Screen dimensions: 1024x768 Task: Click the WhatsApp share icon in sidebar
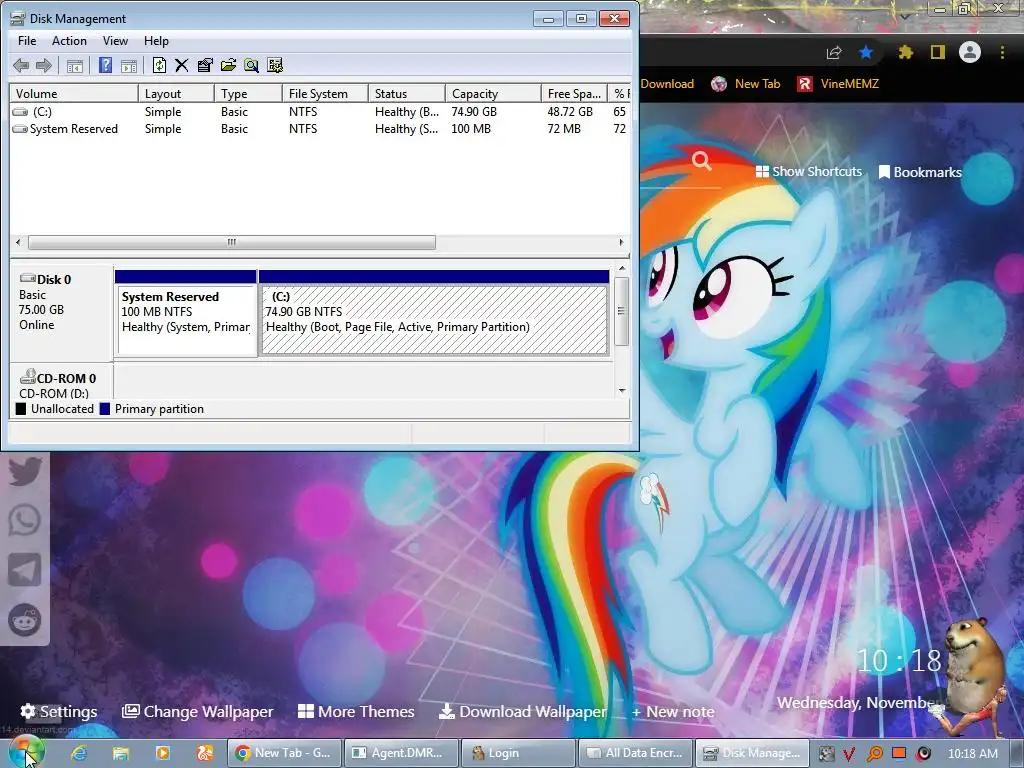[25, 520]
